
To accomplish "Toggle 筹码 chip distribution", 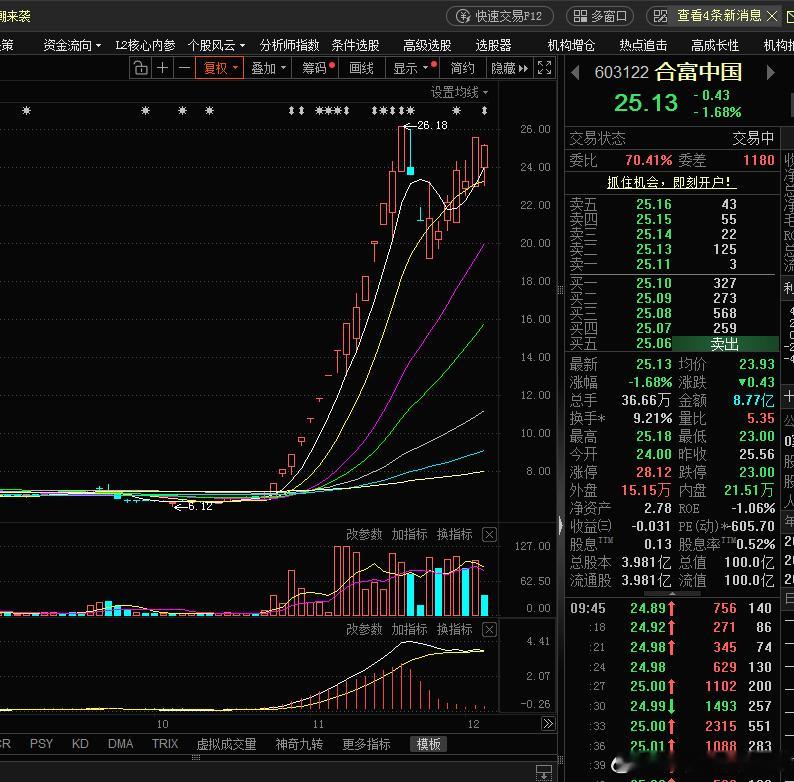I will coord(316,68).
